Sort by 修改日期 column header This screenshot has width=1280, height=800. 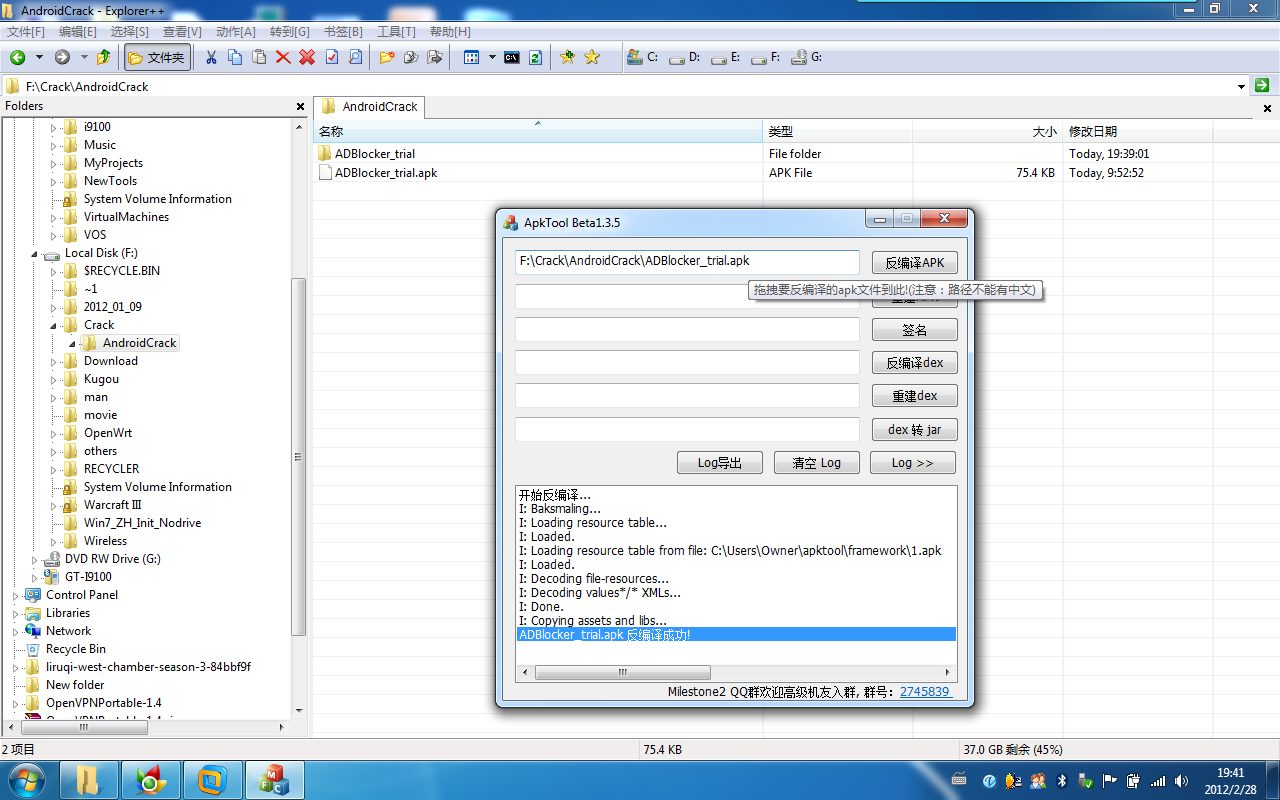1138,132
